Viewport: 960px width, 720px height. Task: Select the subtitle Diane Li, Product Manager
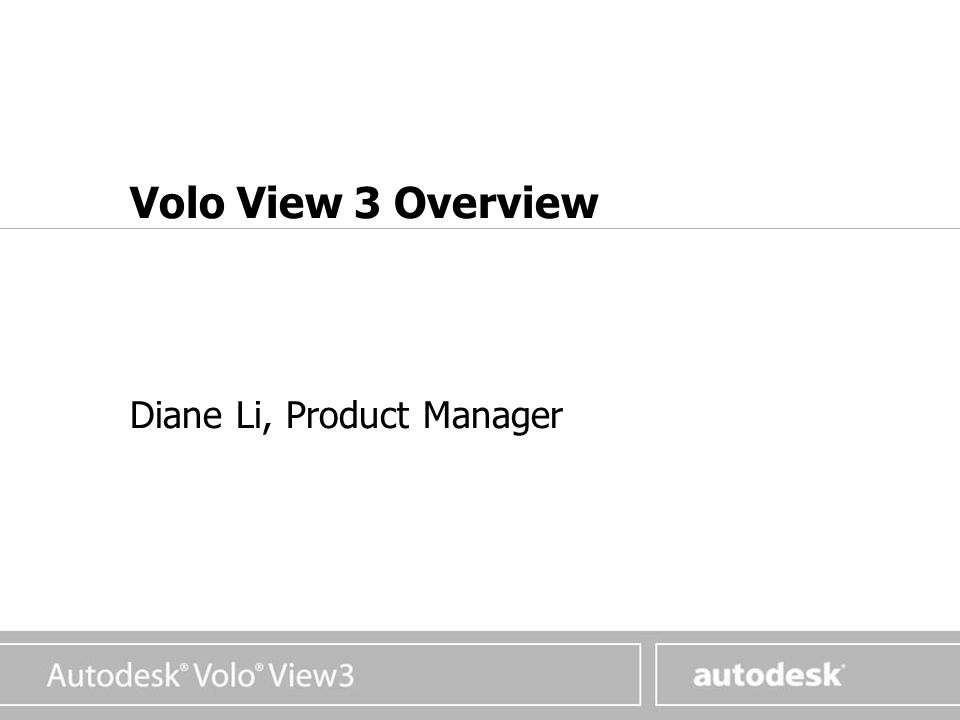(346, 416)
